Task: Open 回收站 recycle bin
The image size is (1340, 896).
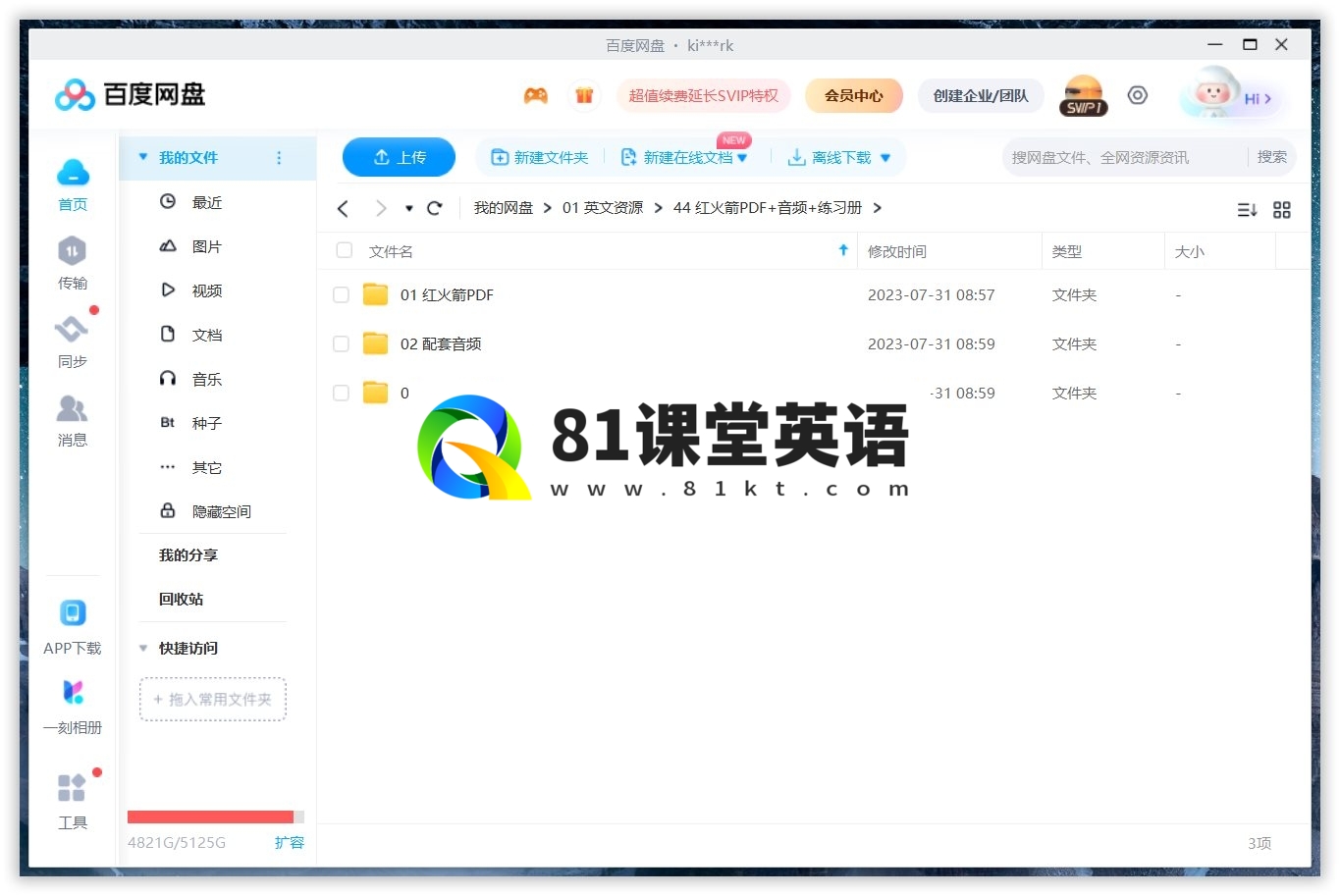Action: point(182,599)
